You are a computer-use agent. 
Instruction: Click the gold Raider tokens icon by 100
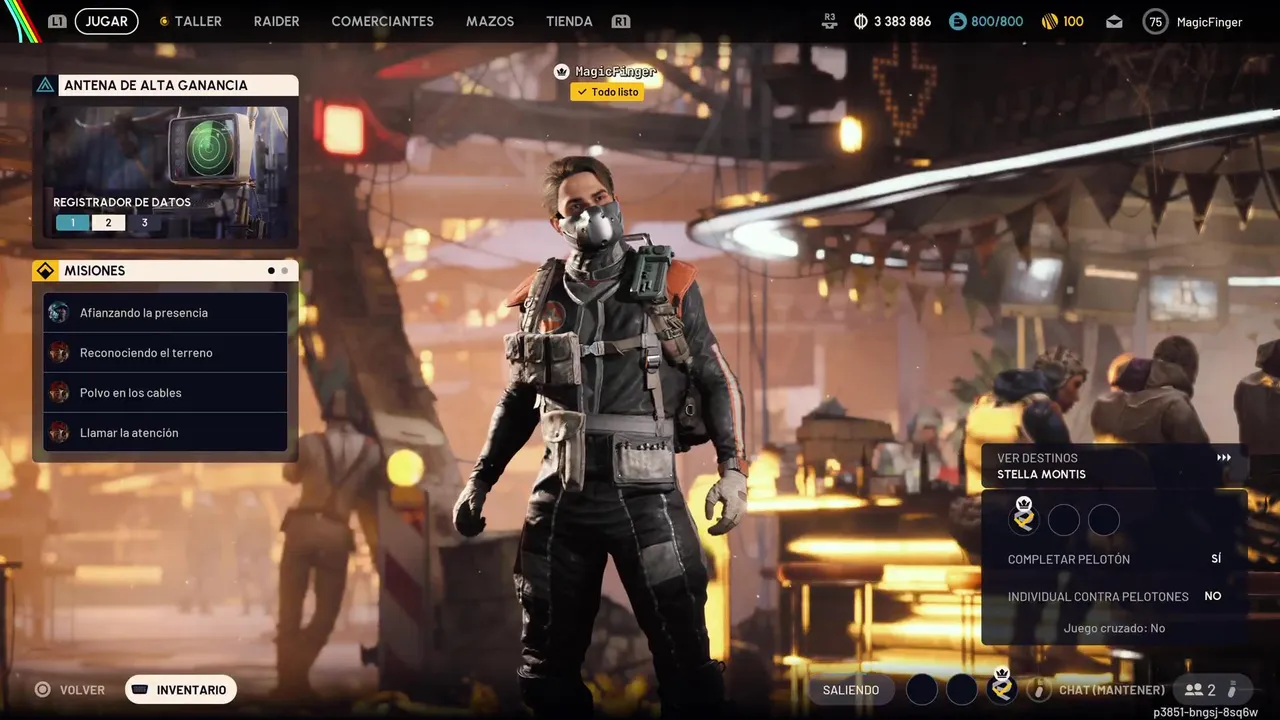pos(1049,21)
